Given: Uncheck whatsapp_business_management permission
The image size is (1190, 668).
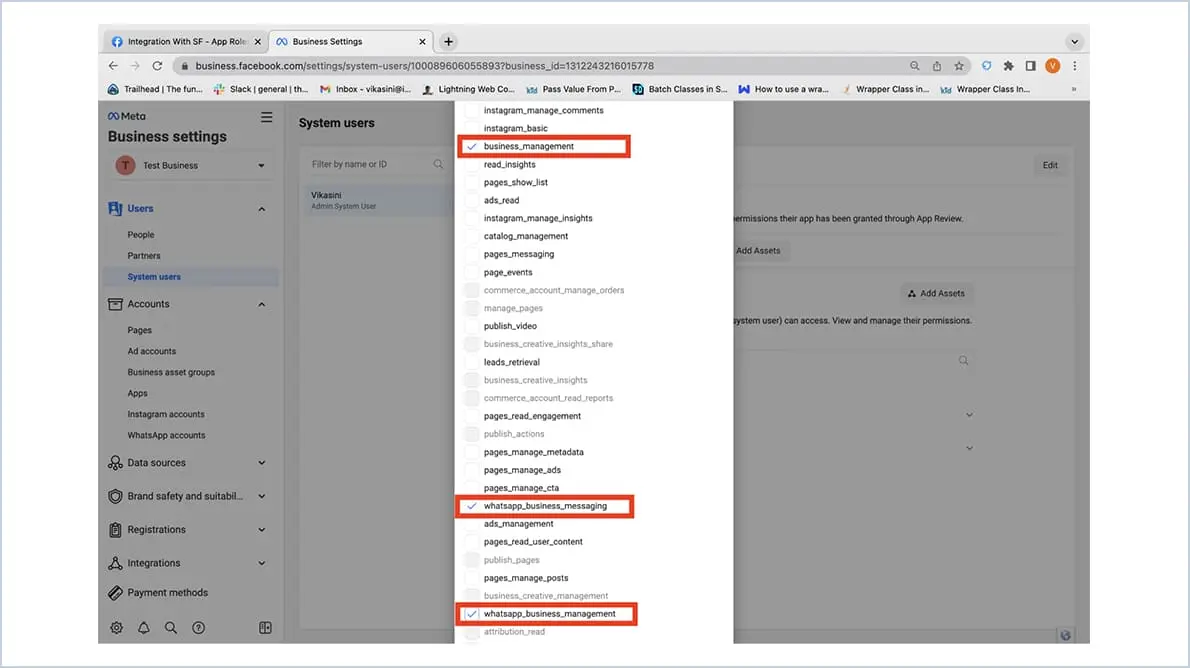Looking at the screenshot, I should (472, 614).
